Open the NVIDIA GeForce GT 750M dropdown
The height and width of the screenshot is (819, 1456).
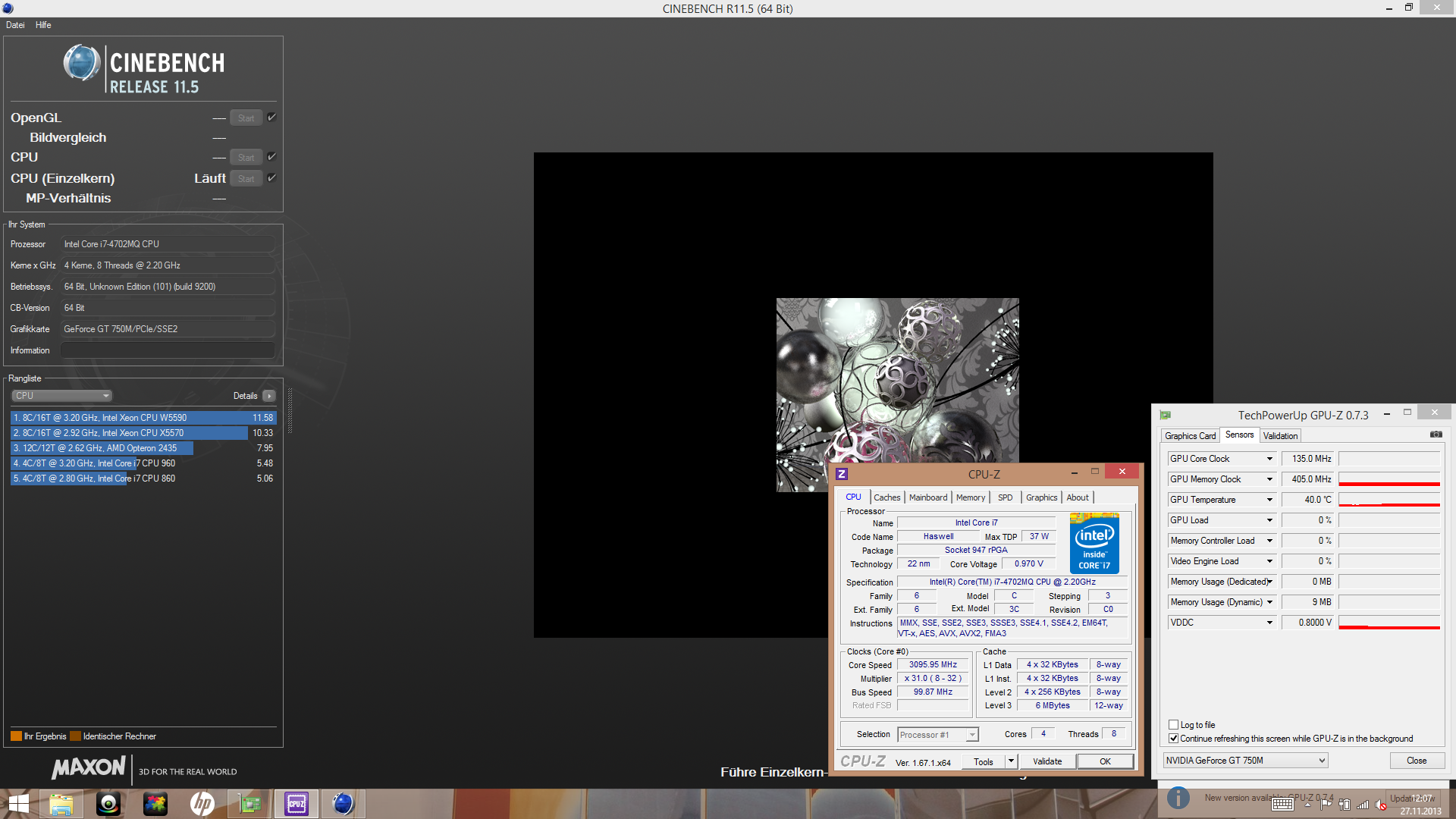coord(1245,761)
